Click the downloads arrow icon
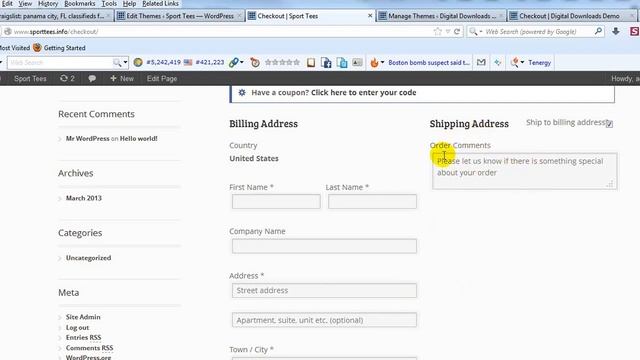This screenshot has width=640, height=360. tap(616, 31)
